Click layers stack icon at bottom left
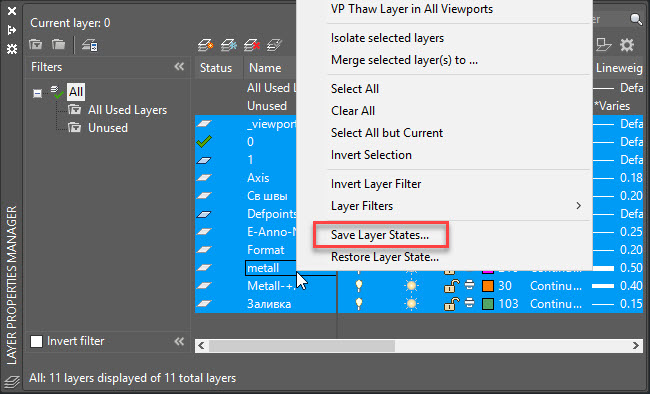This screenshot has height=394, width=650. 12,381
